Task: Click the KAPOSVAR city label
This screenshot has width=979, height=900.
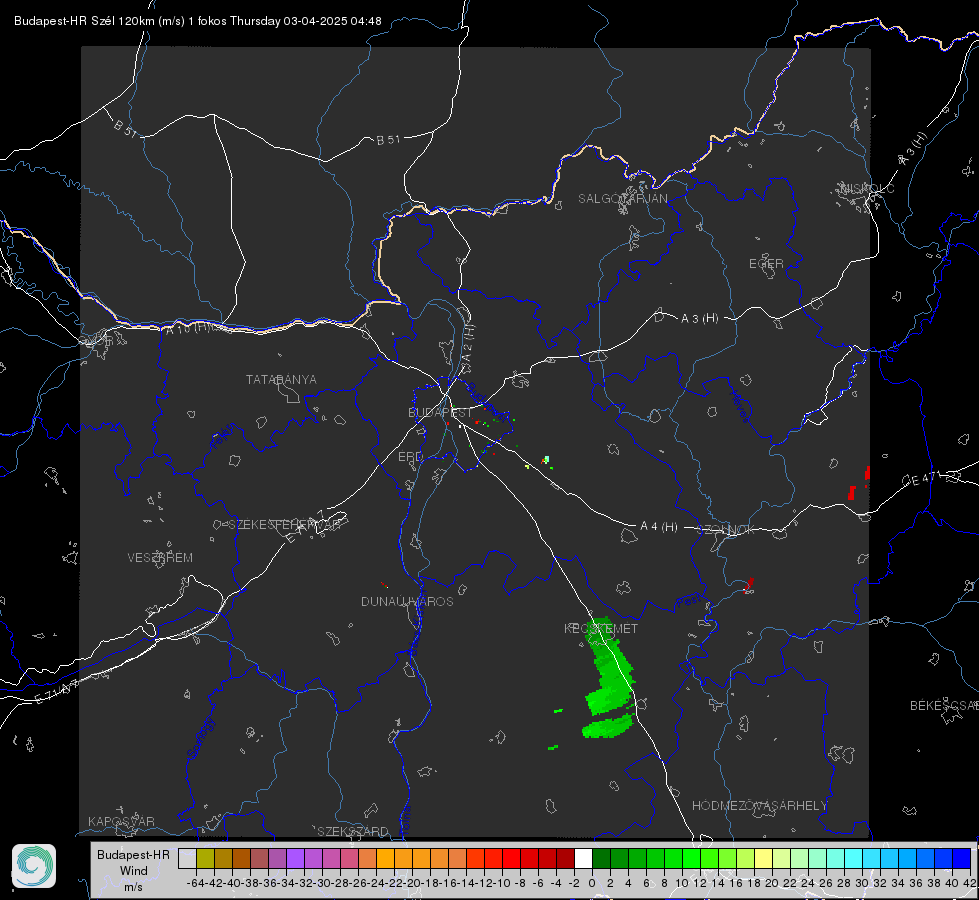Action: pos(121,821)
